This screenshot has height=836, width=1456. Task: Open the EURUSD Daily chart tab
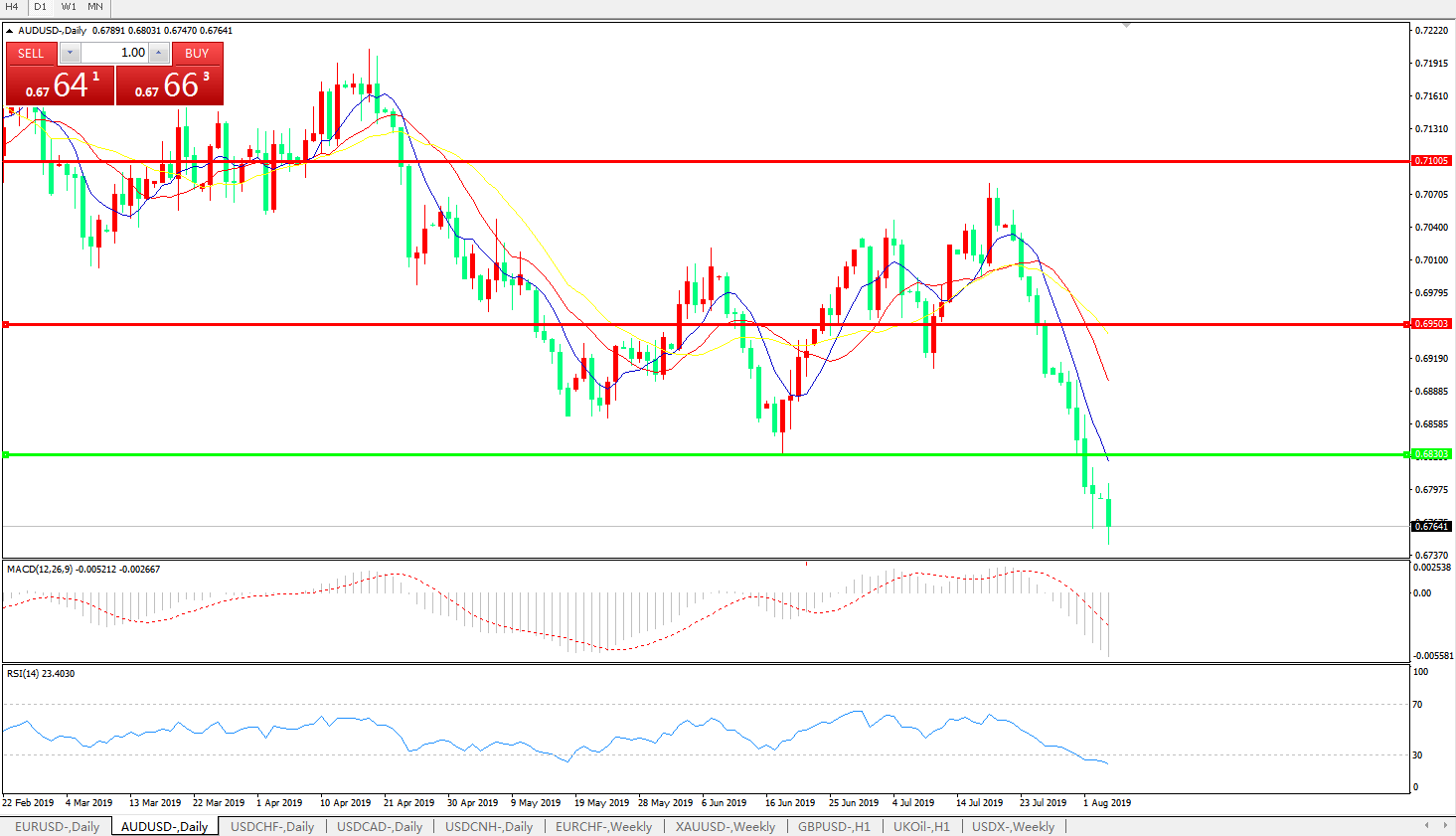click(57, 826)
